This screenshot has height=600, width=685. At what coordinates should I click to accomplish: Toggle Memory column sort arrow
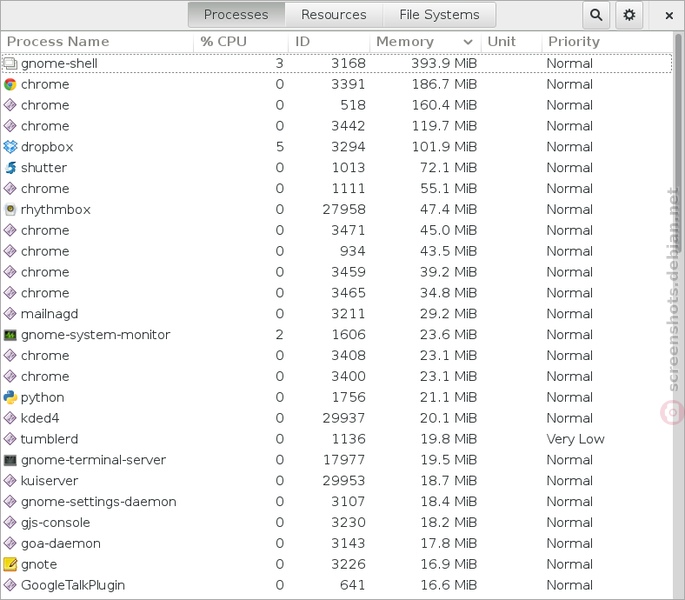468,42
